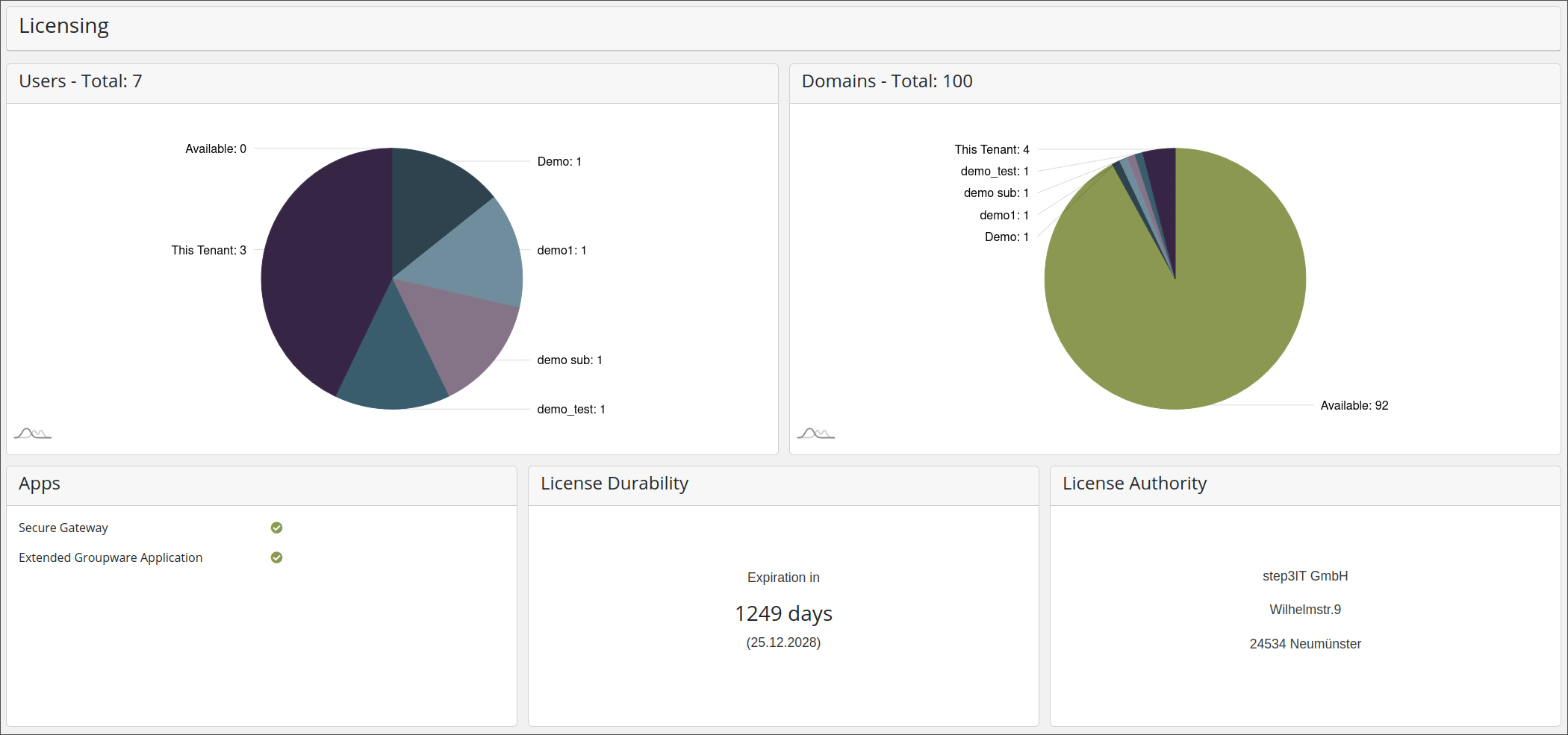Click the green Available slice in Domains pie

(x=1195, y=313)
